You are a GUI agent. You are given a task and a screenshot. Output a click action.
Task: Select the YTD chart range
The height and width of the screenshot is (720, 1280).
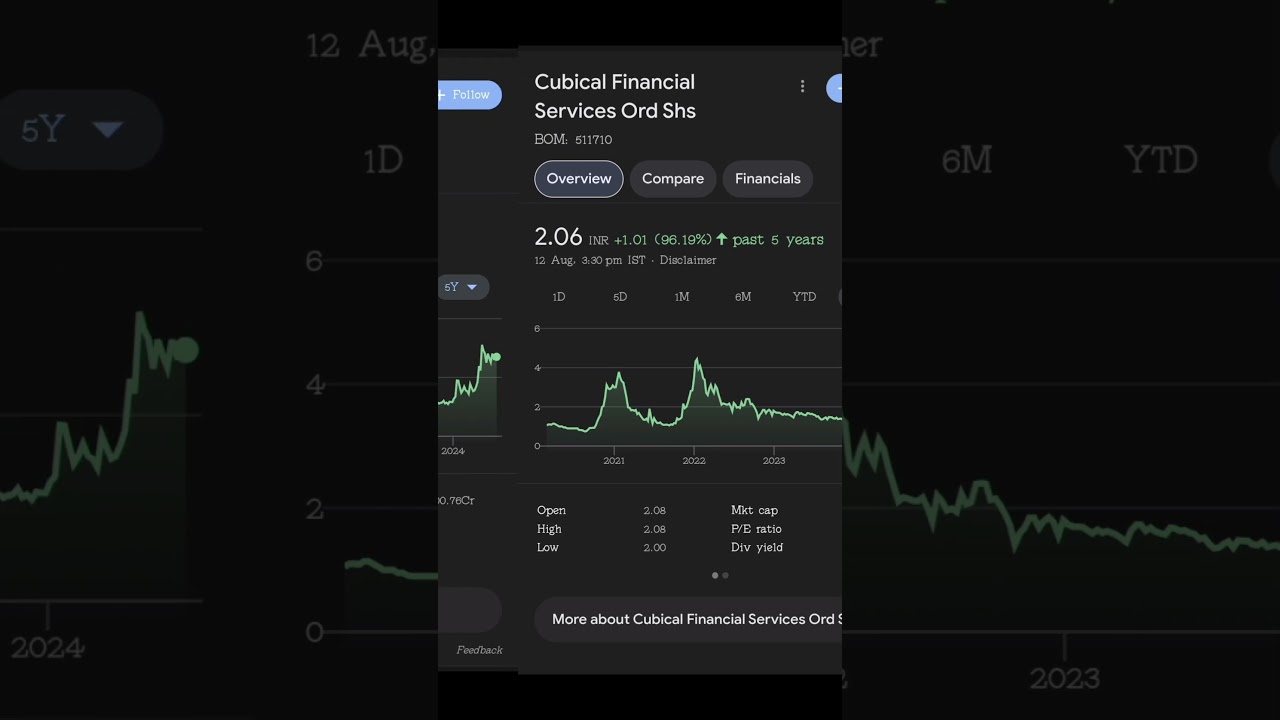(x=804, y=297)
